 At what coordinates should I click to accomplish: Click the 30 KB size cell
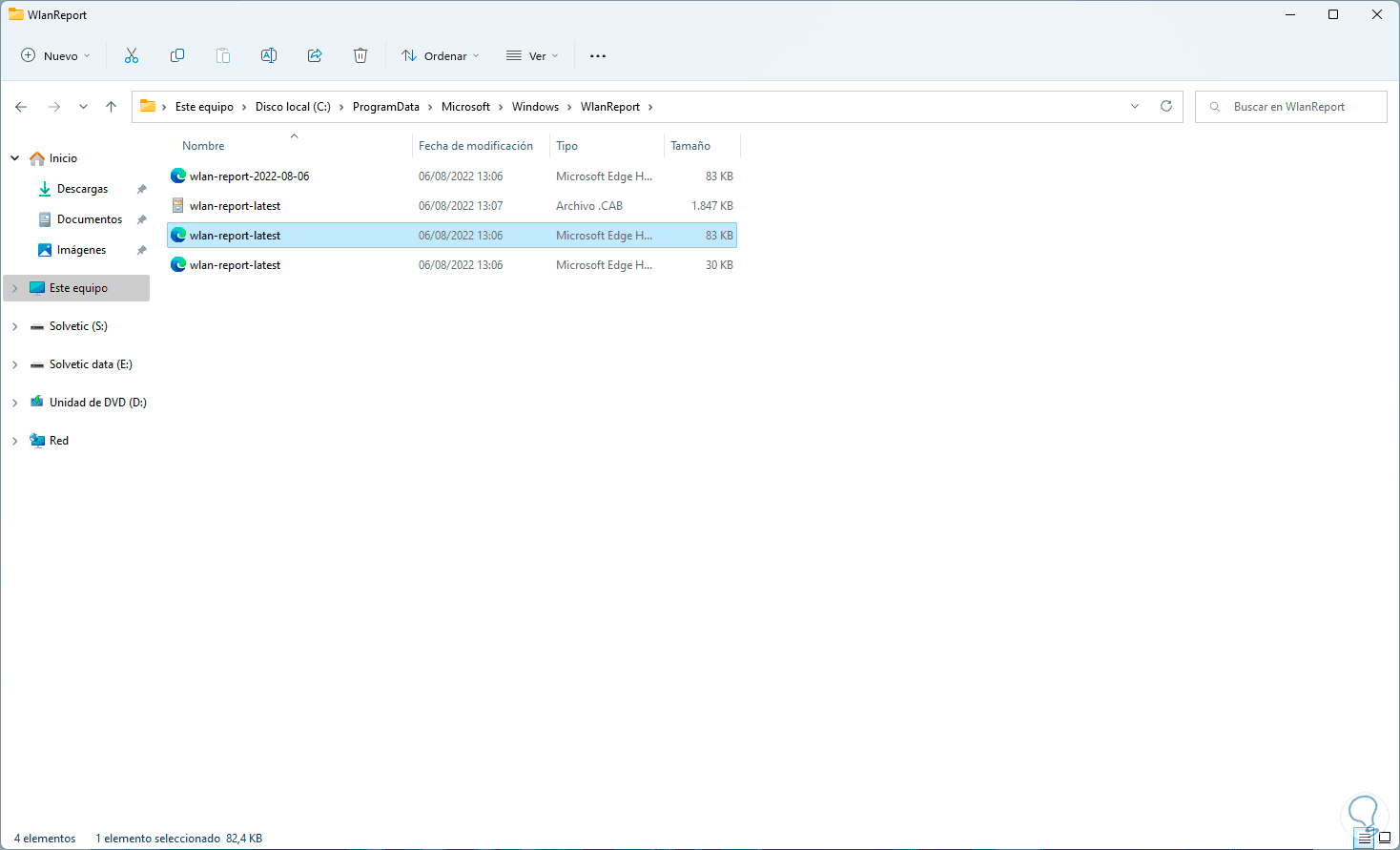coord(719,265)
